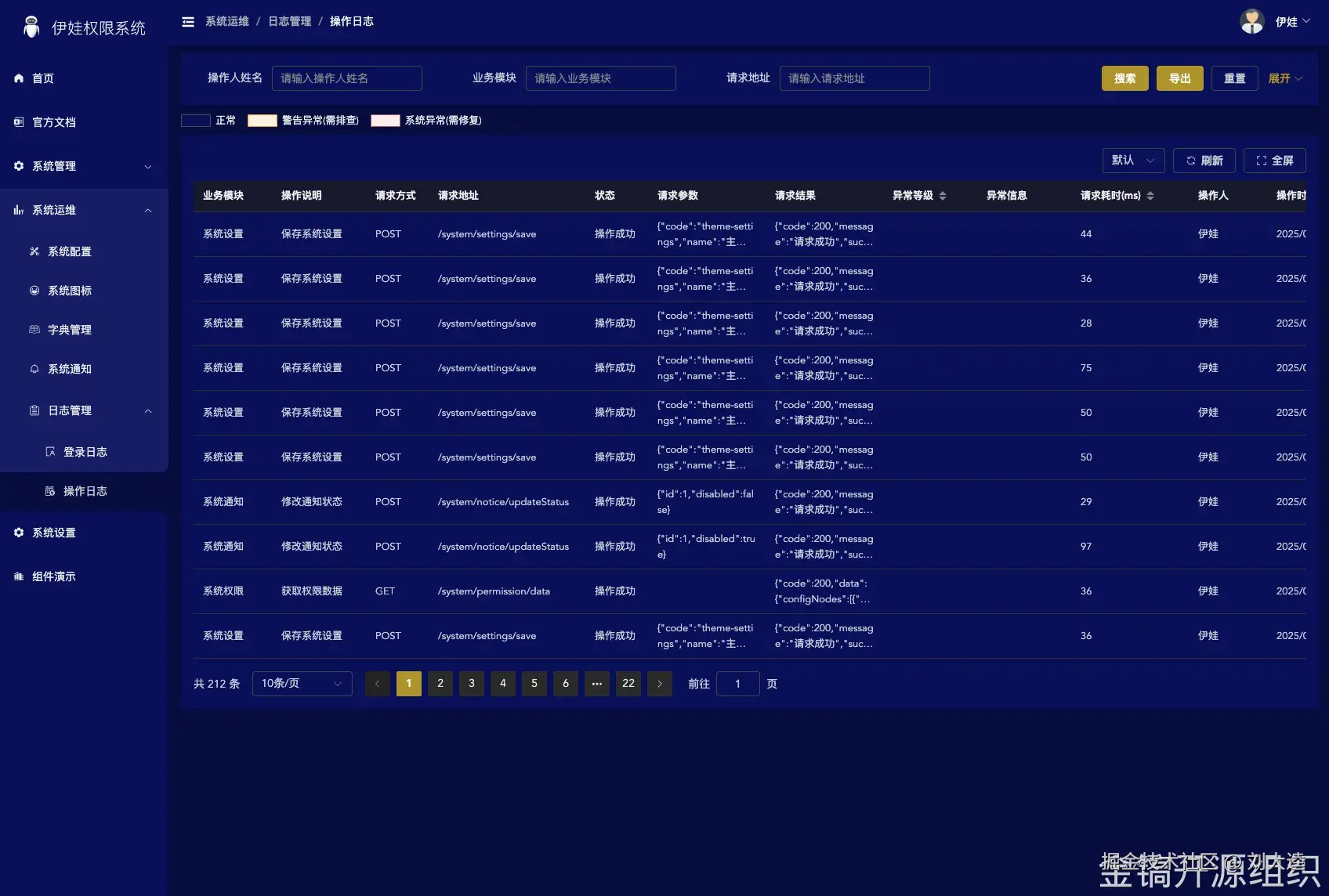Click the 组件演示 icon

[x=19, y=576]
